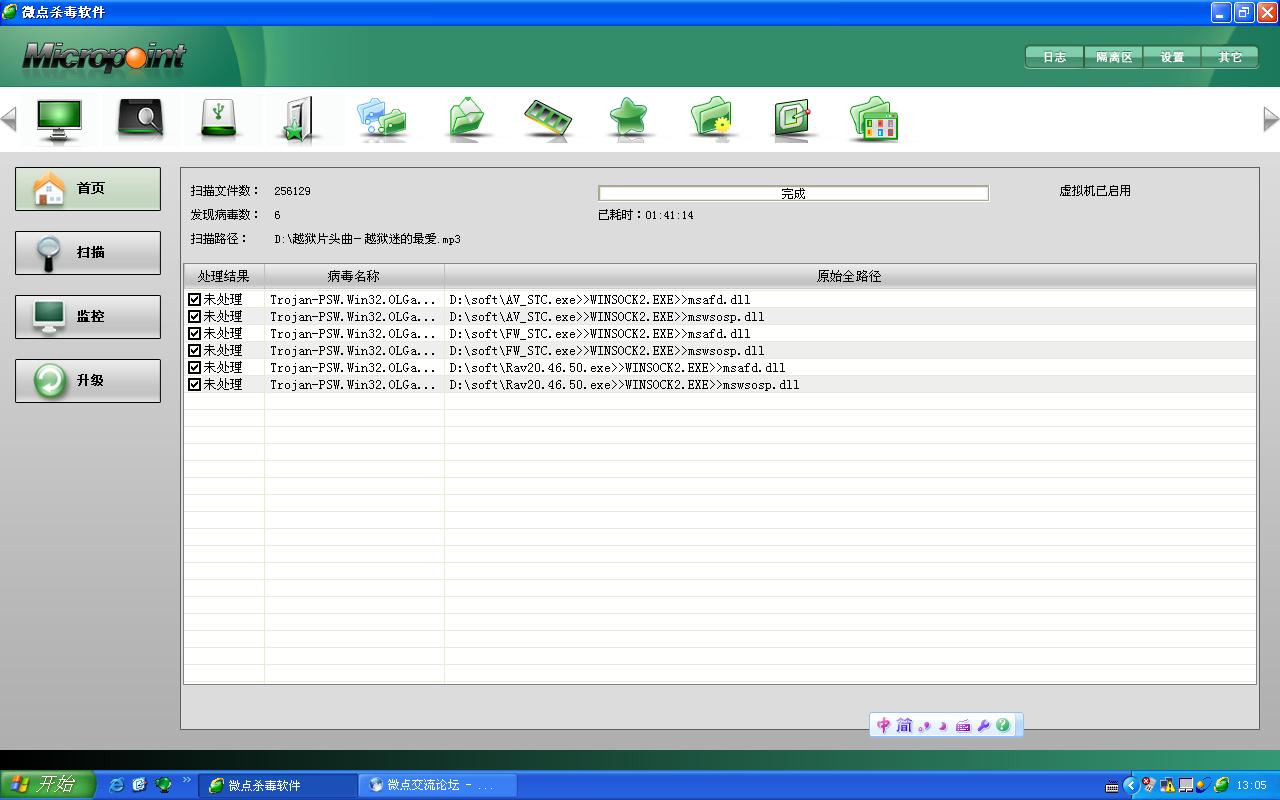Image resolution: width=1280 pixels, height=800 pixels.
Task: Sort by the 病毒名称 column header
Action: (354, 276)
